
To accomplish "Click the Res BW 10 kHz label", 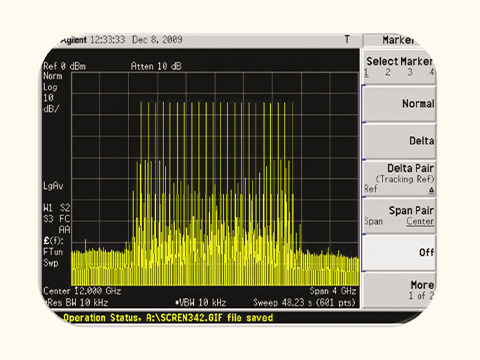I will [x=77, y=303].
